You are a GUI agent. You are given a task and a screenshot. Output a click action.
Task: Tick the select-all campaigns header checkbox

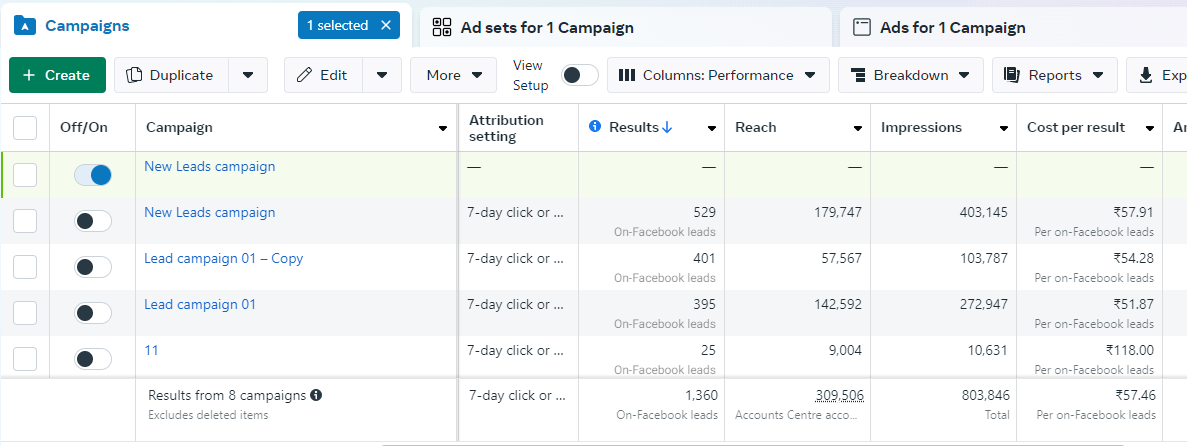(25, 128)
